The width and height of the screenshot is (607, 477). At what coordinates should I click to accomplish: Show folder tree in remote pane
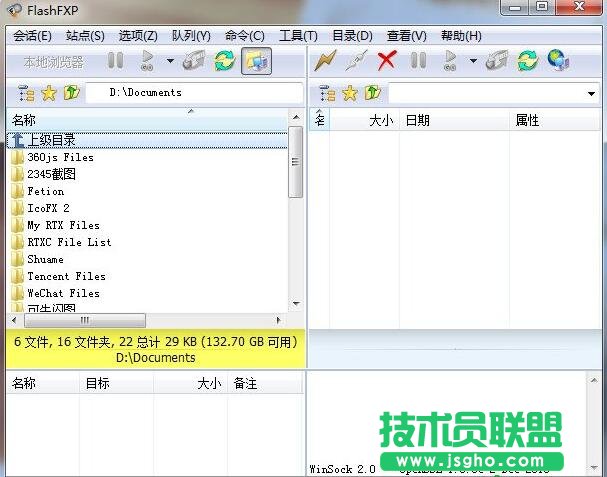(328, 93)
